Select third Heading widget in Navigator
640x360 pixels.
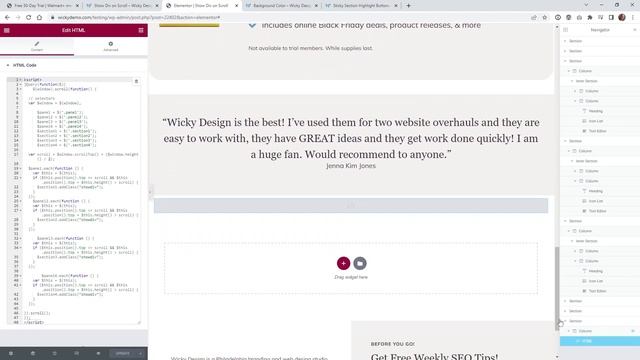click(596, 271)
